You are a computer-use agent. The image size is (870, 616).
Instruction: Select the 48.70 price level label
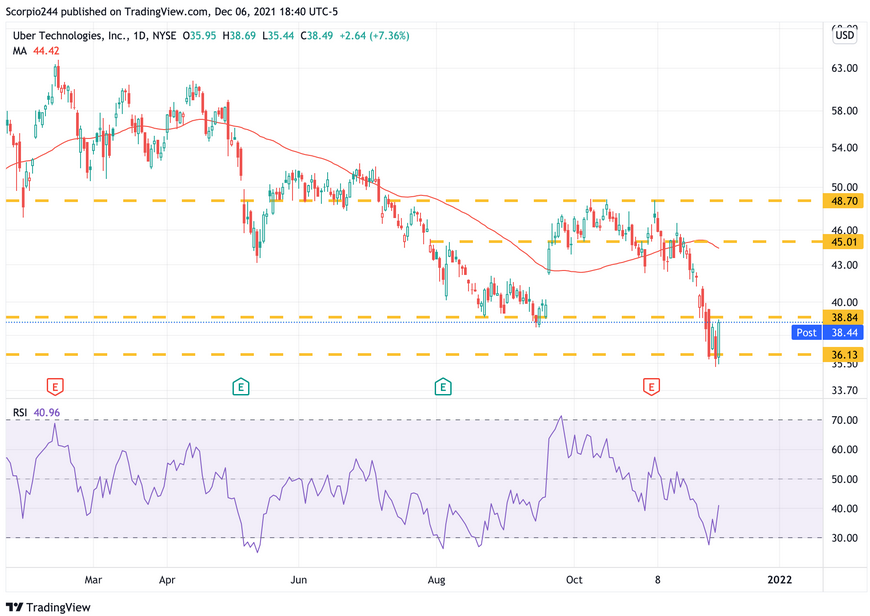click(x=844, y=201)
